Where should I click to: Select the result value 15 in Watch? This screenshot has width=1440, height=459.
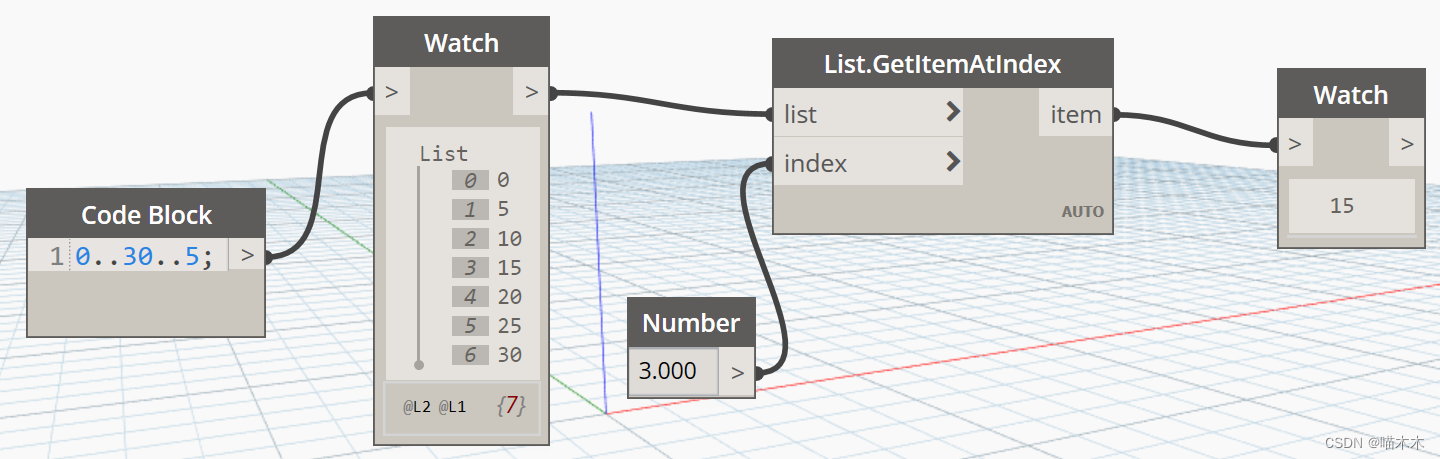point(1342,205)
